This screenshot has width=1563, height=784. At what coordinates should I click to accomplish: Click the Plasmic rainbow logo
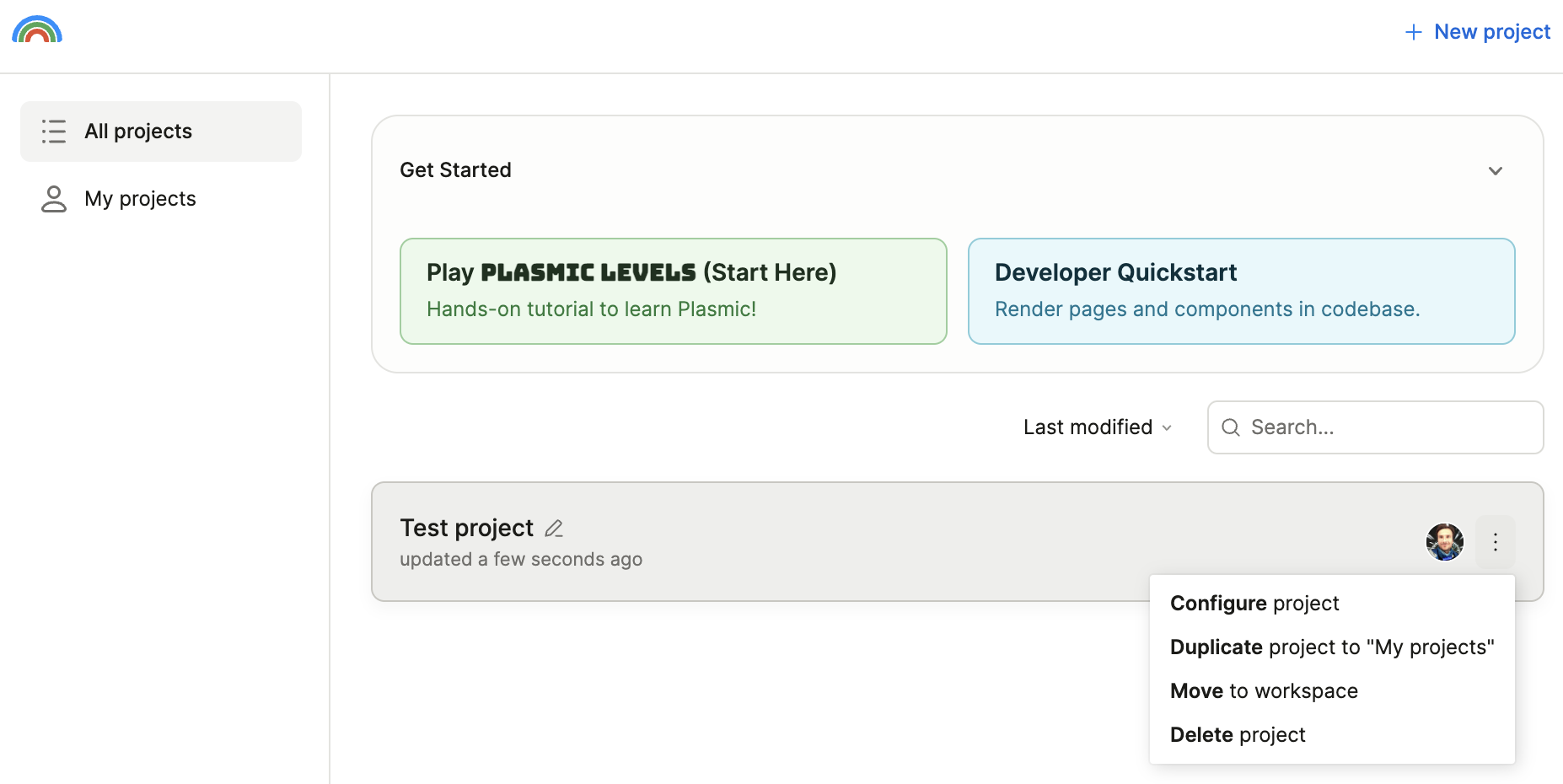tap(37, 30)
